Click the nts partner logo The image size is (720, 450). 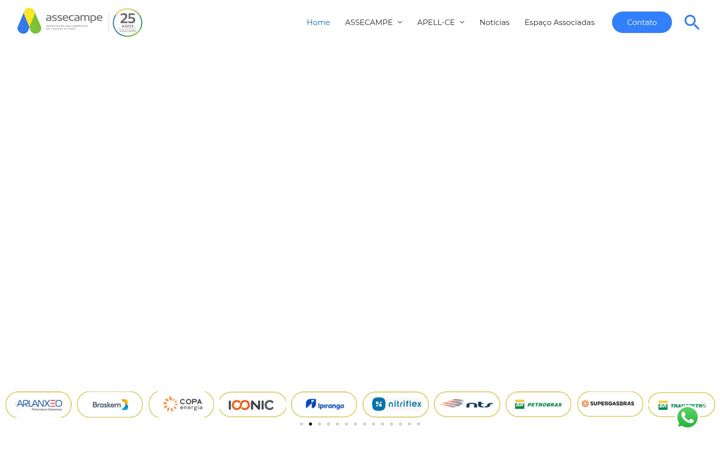click(x=467, y=405)
